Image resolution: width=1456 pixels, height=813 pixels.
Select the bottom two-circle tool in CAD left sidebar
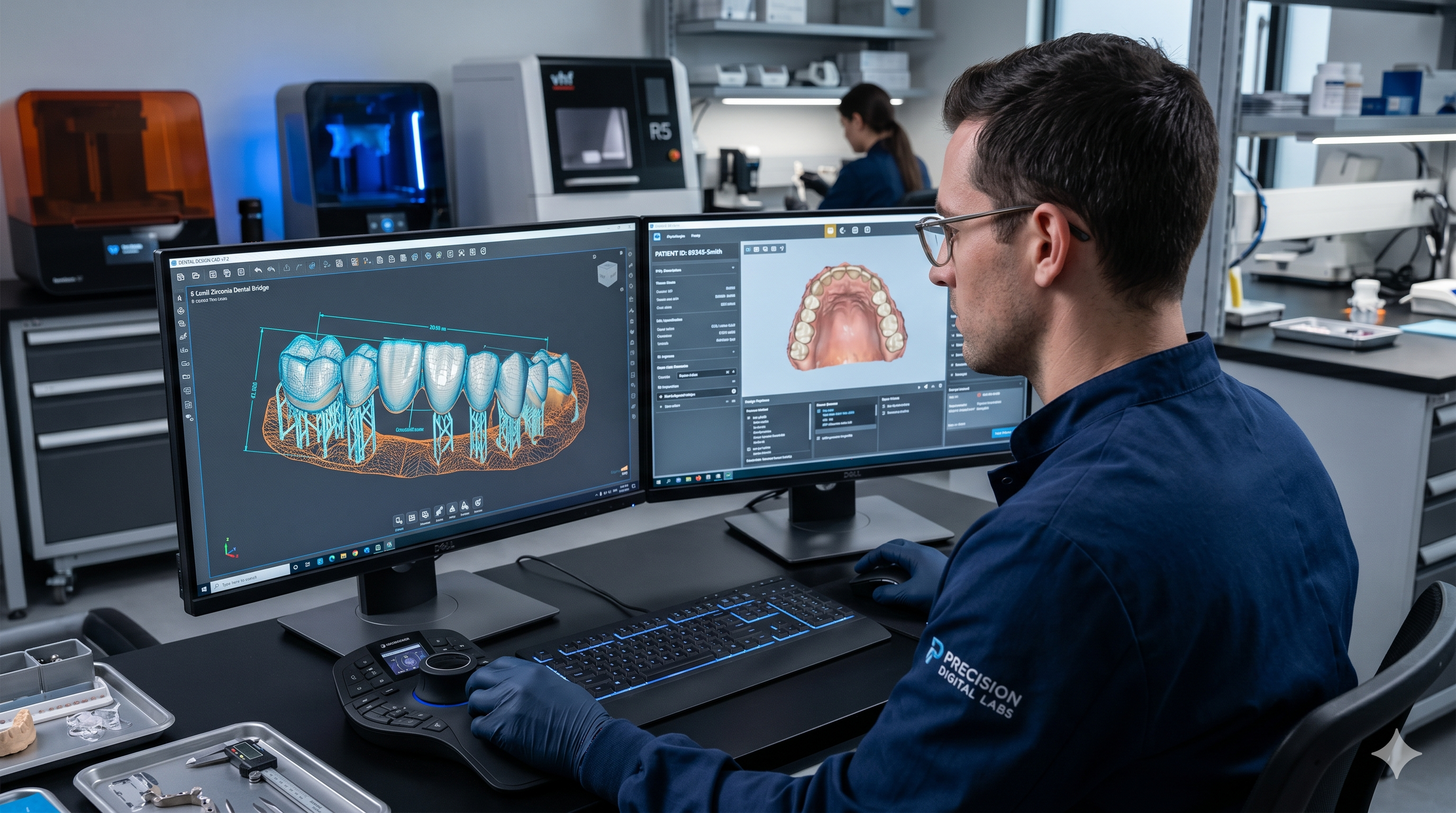[x=189, y=417]
